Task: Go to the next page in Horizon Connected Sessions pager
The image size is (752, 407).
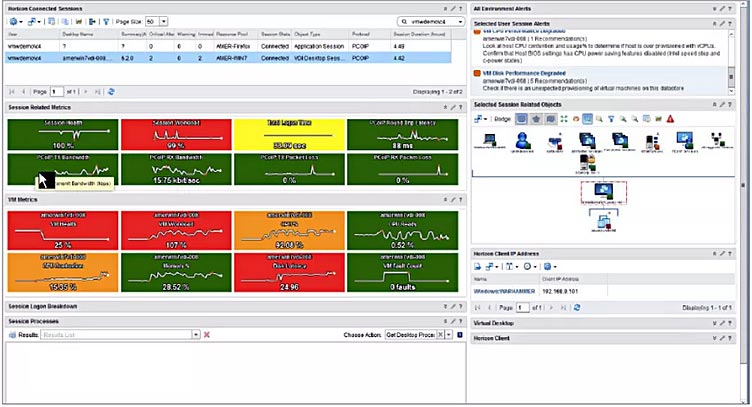Action: 86,92
